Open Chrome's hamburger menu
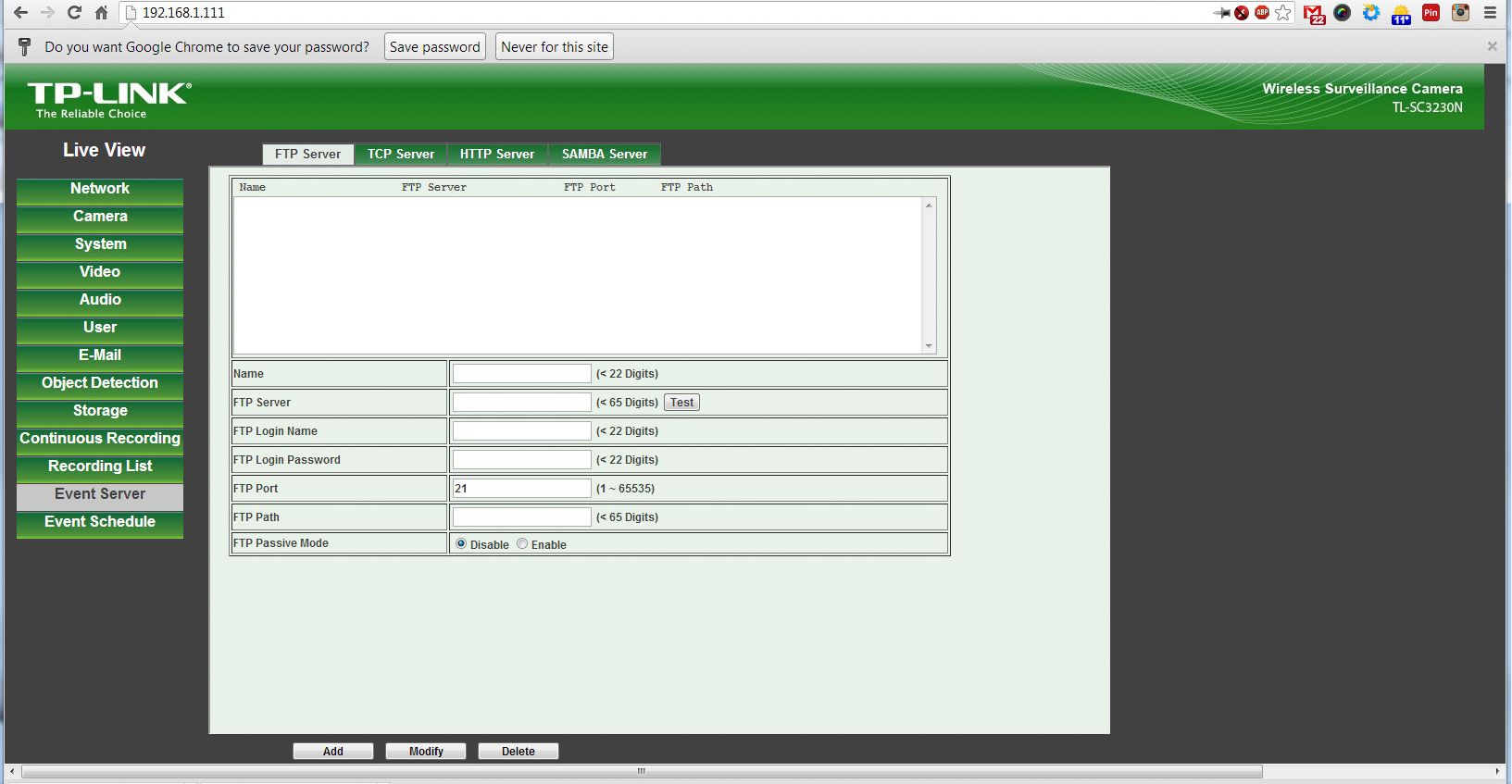1512x784 pixels. click(x=1490, y=13)
